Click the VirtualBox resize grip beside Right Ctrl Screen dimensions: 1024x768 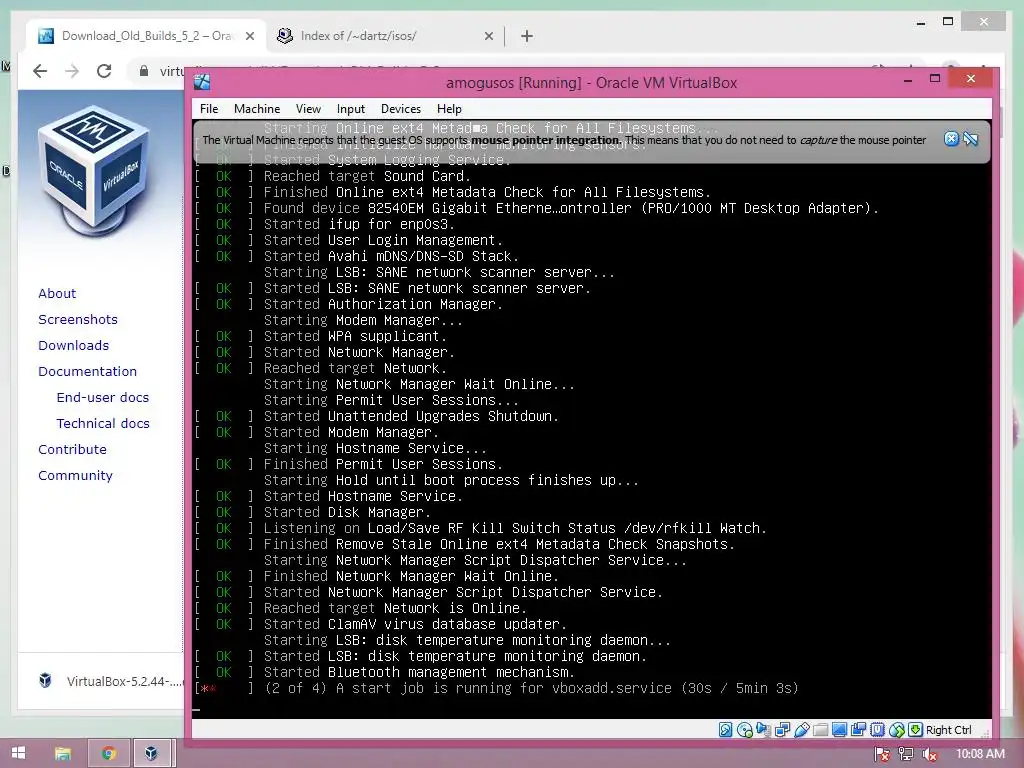[985, 732]
